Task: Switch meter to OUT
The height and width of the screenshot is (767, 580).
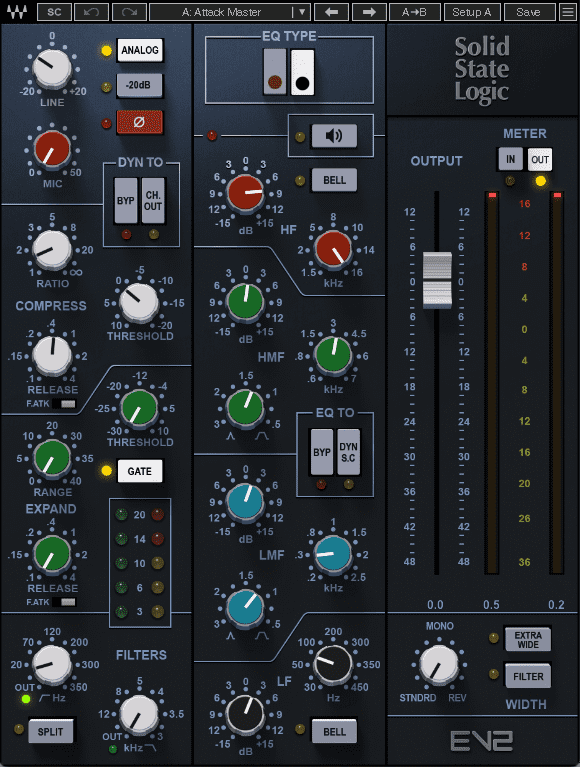Action: coord(540,159)
